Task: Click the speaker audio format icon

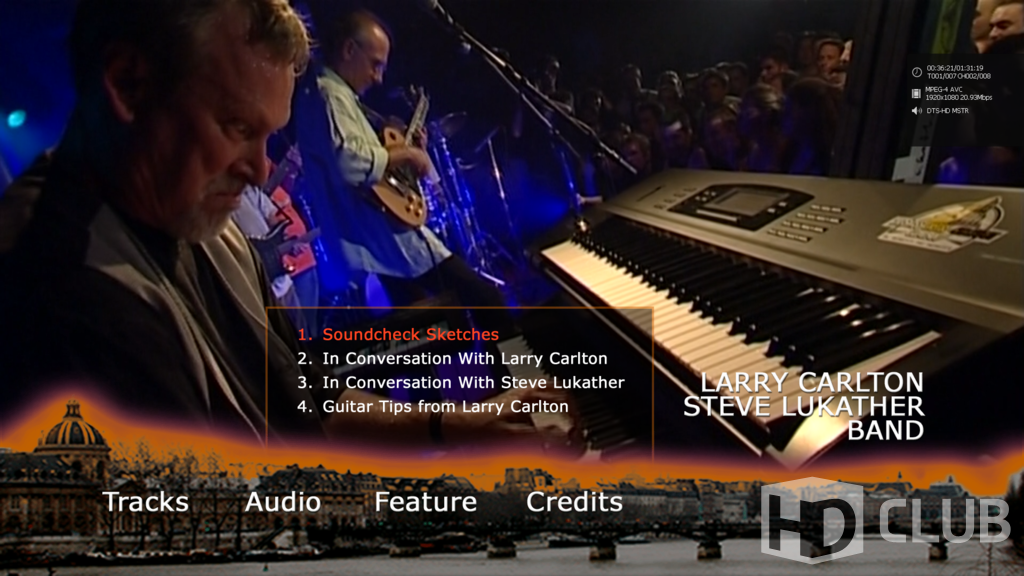Action: coord(916,111)
